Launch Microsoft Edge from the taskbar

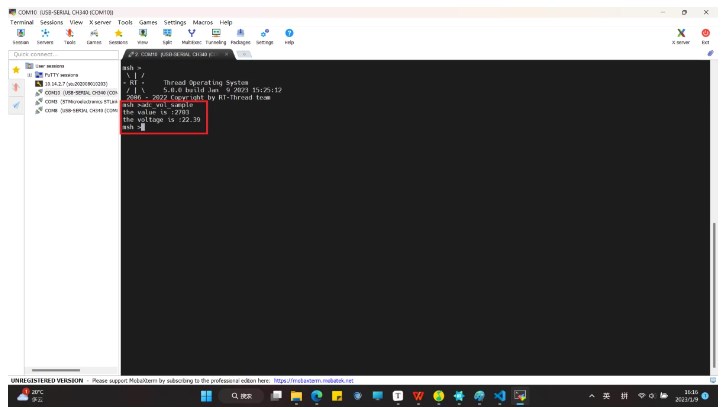(317, 396)
